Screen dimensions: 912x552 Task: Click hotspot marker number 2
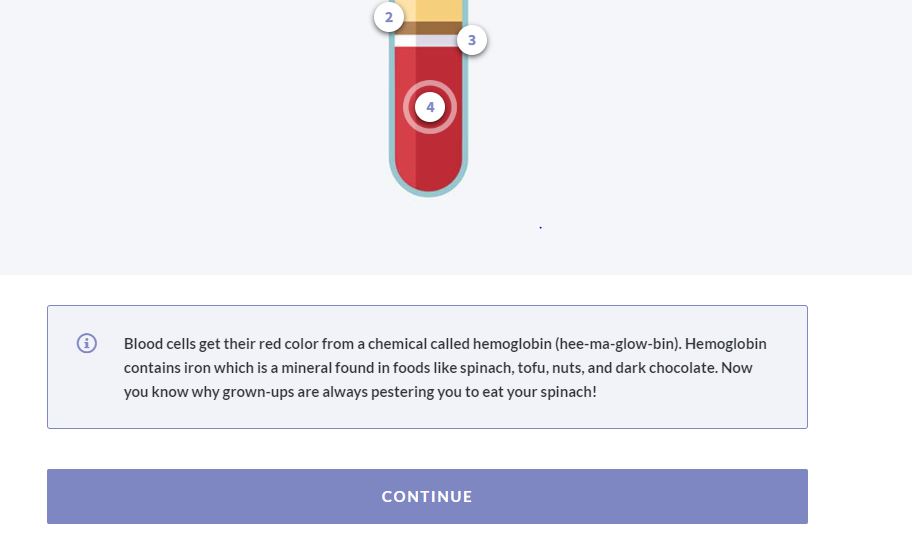point(389,17)
